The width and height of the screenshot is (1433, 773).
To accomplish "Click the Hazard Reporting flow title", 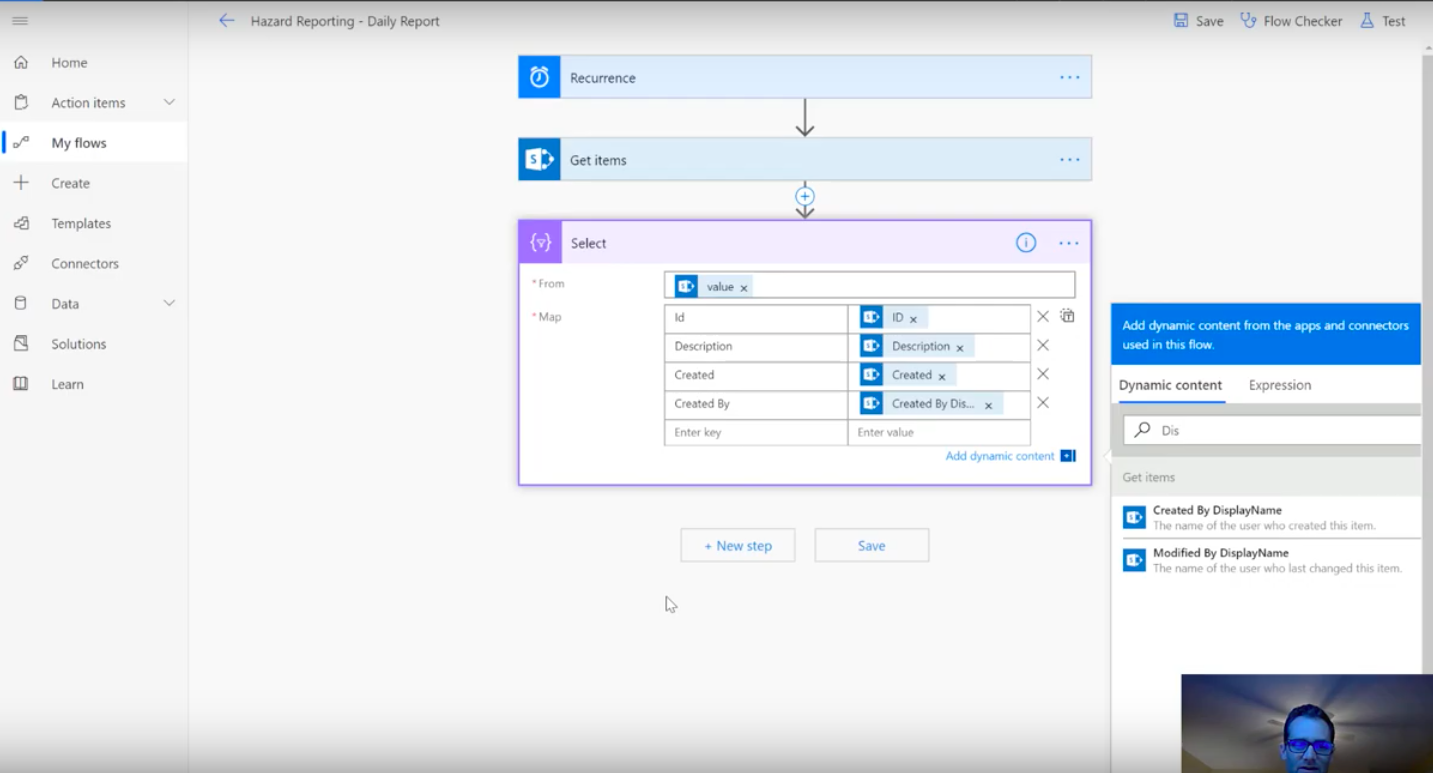I will [345, 21].
